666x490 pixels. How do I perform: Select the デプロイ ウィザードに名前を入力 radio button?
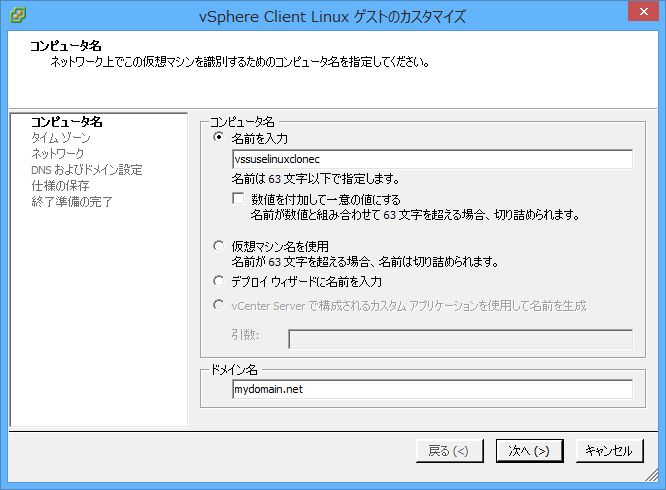click(x=218, y=280)
